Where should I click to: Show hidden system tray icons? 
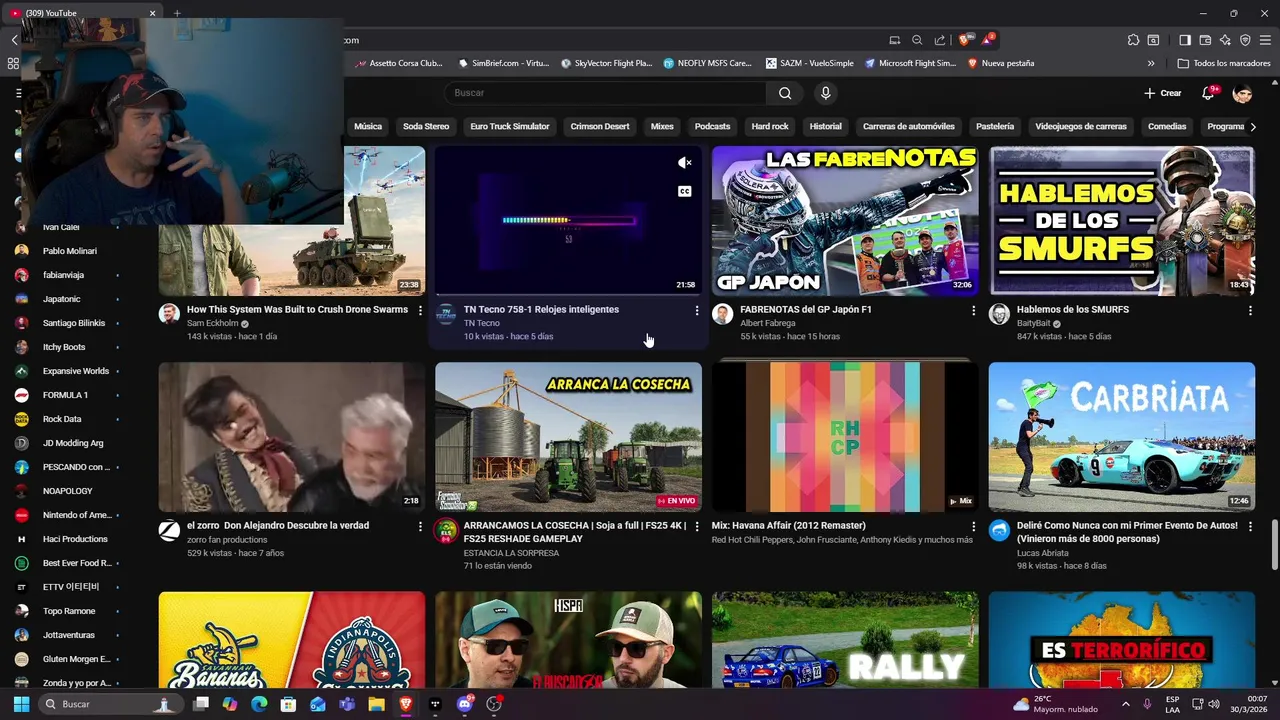click(x=1126, y=704)
